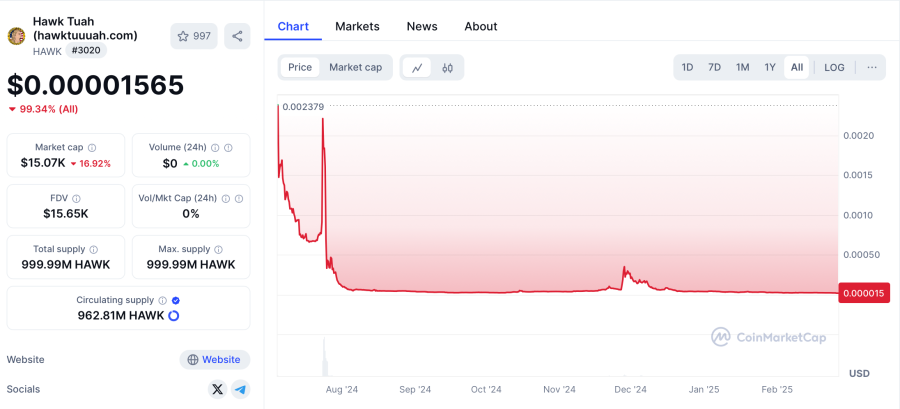Viewport: 900px width, 409px height.
Task: Select the 1Y time range
Action: 770,68
